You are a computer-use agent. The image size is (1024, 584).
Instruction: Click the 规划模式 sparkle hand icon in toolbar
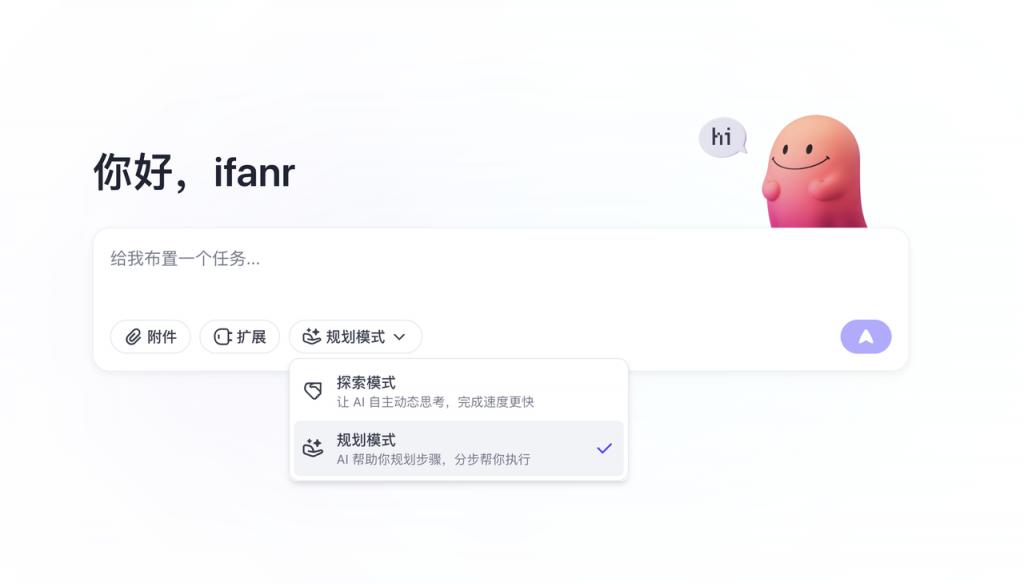point(312,337)
